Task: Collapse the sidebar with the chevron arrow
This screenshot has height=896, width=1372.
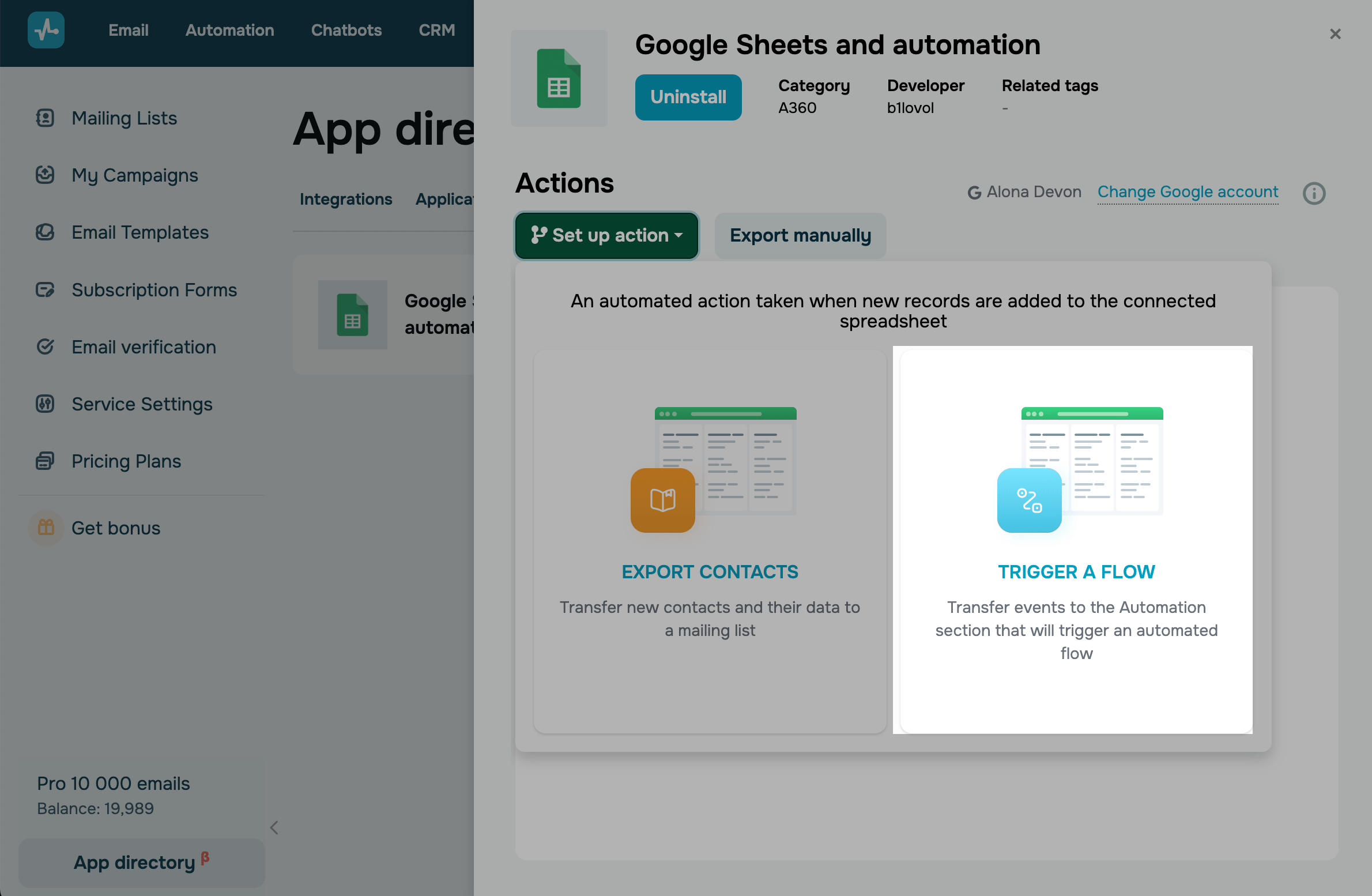Action: pyautogui.click(x=274, y=827)
